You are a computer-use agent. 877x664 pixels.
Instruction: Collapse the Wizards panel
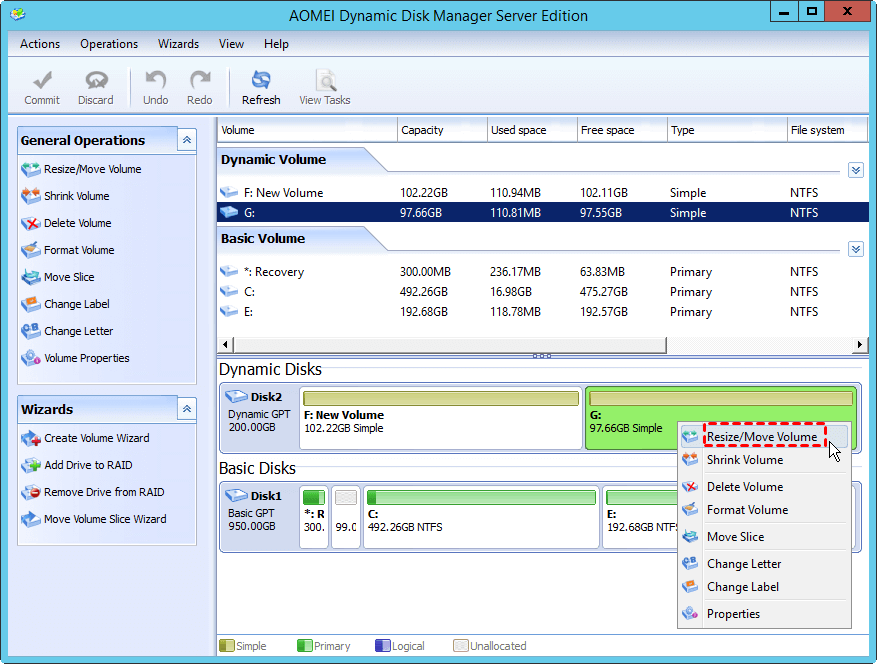tap(187, 409)
